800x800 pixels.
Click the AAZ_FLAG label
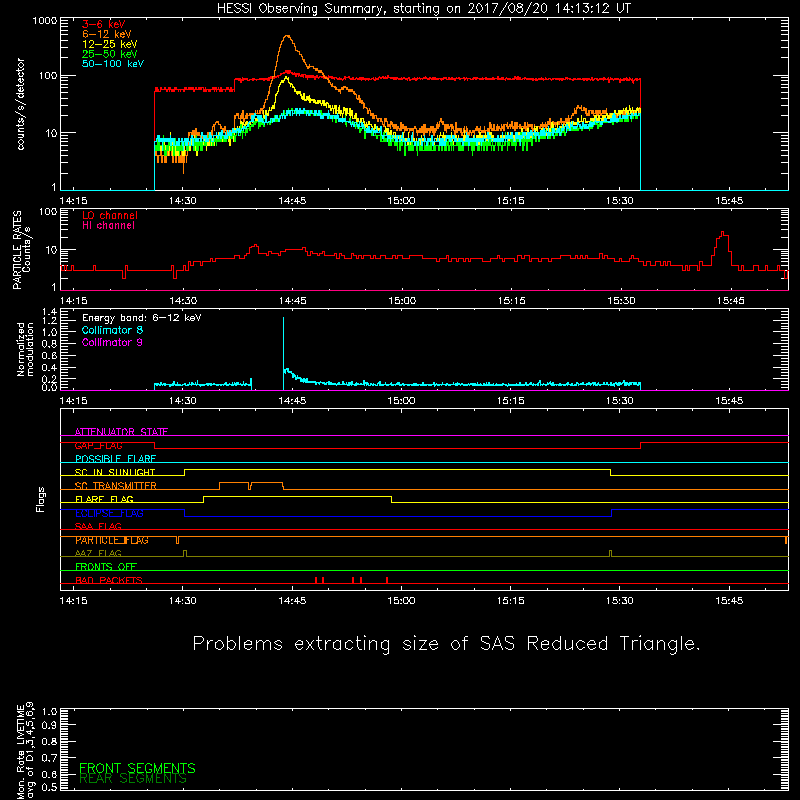98,553
